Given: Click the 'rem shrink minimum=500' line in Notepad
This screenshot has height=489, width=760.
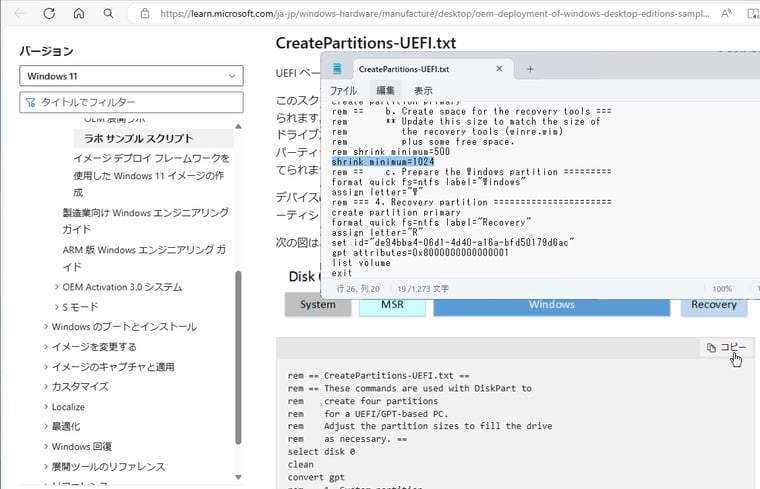Looking at the screenshot, I should click(391, 151).
